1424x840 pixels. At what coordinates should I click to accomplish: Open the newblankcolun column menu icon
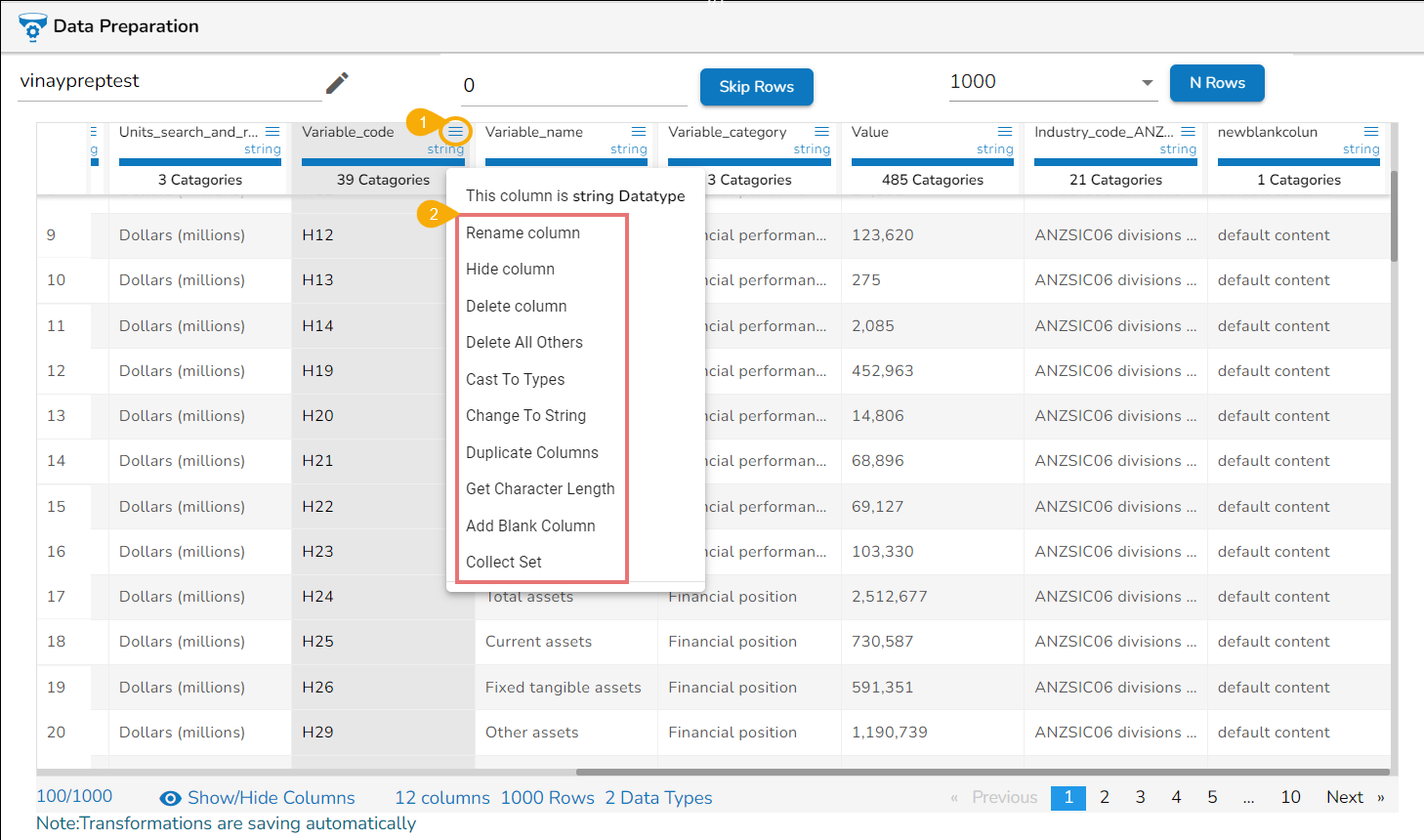click(1371, 132)
